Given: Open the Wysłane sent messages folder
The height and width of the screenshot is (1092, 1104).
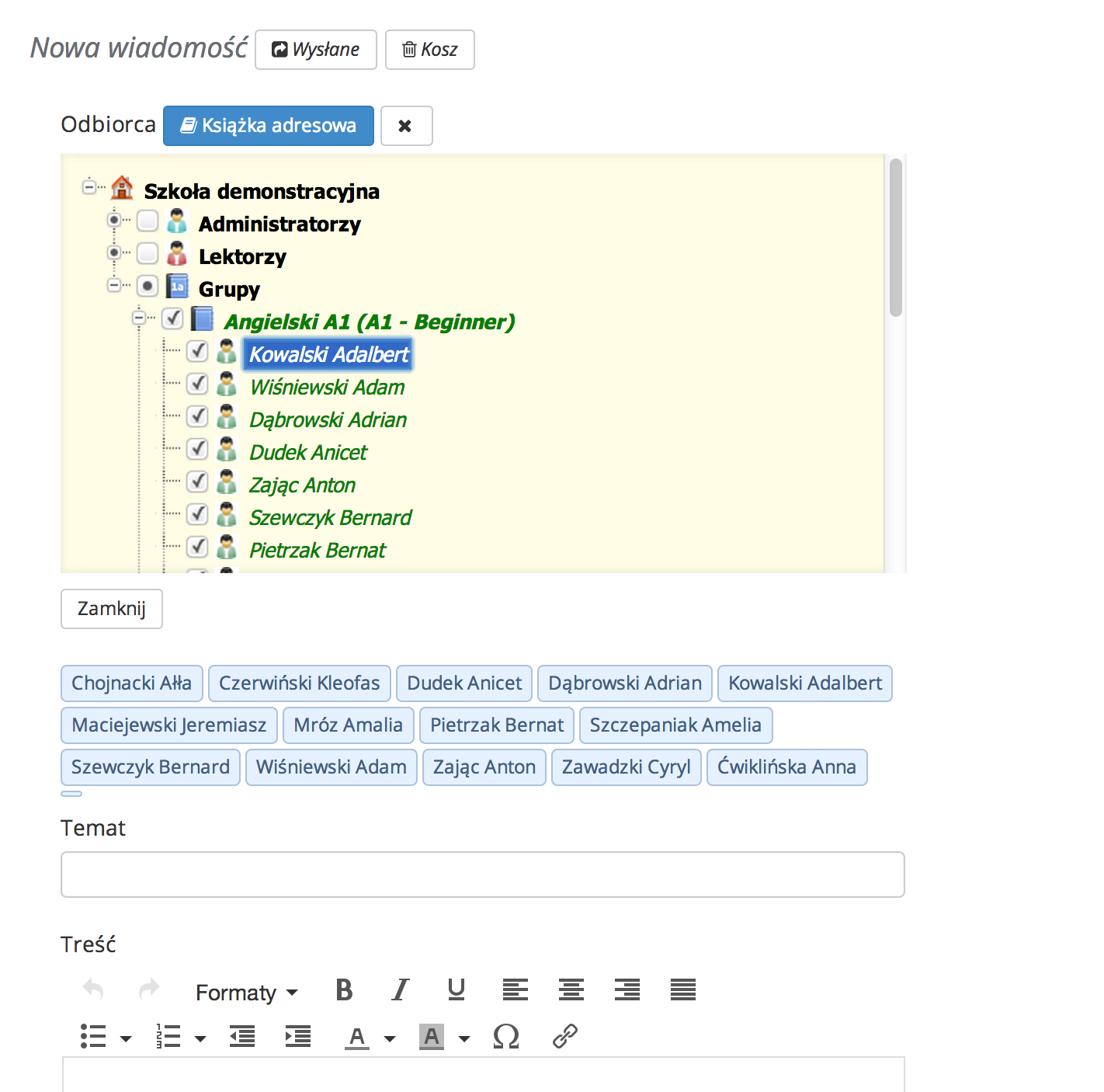Looking at the screenshot, I should [x=315, y=50].
